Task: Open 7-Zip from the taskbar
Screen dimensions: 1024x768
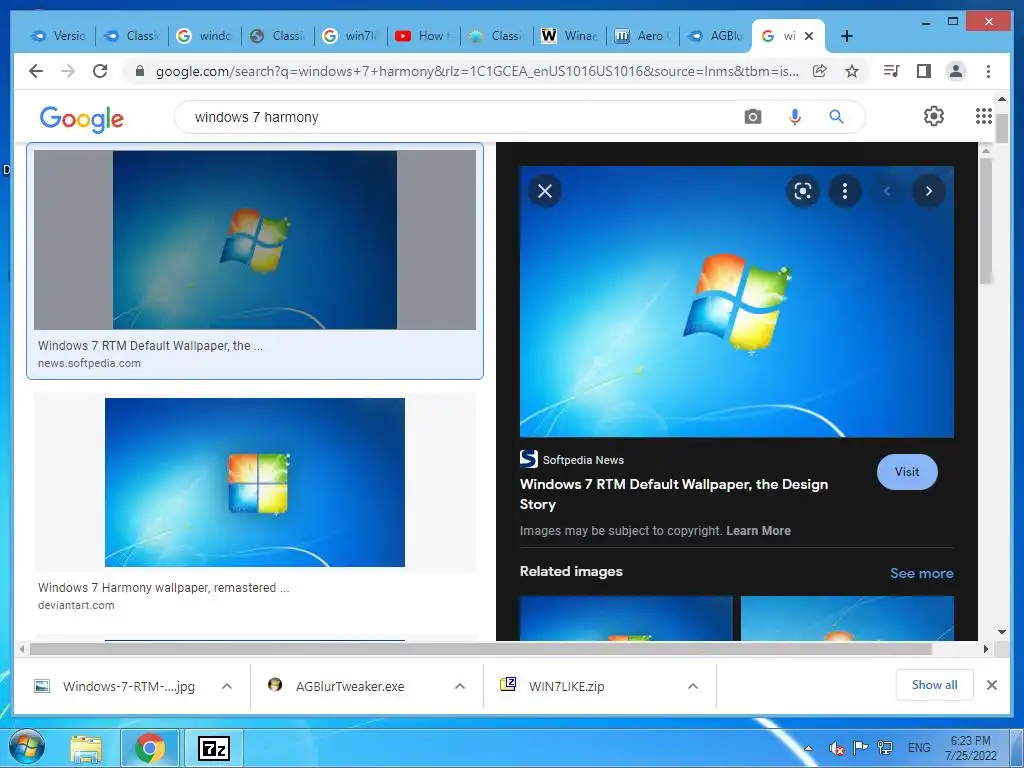Action: click(x=214, y=748)
